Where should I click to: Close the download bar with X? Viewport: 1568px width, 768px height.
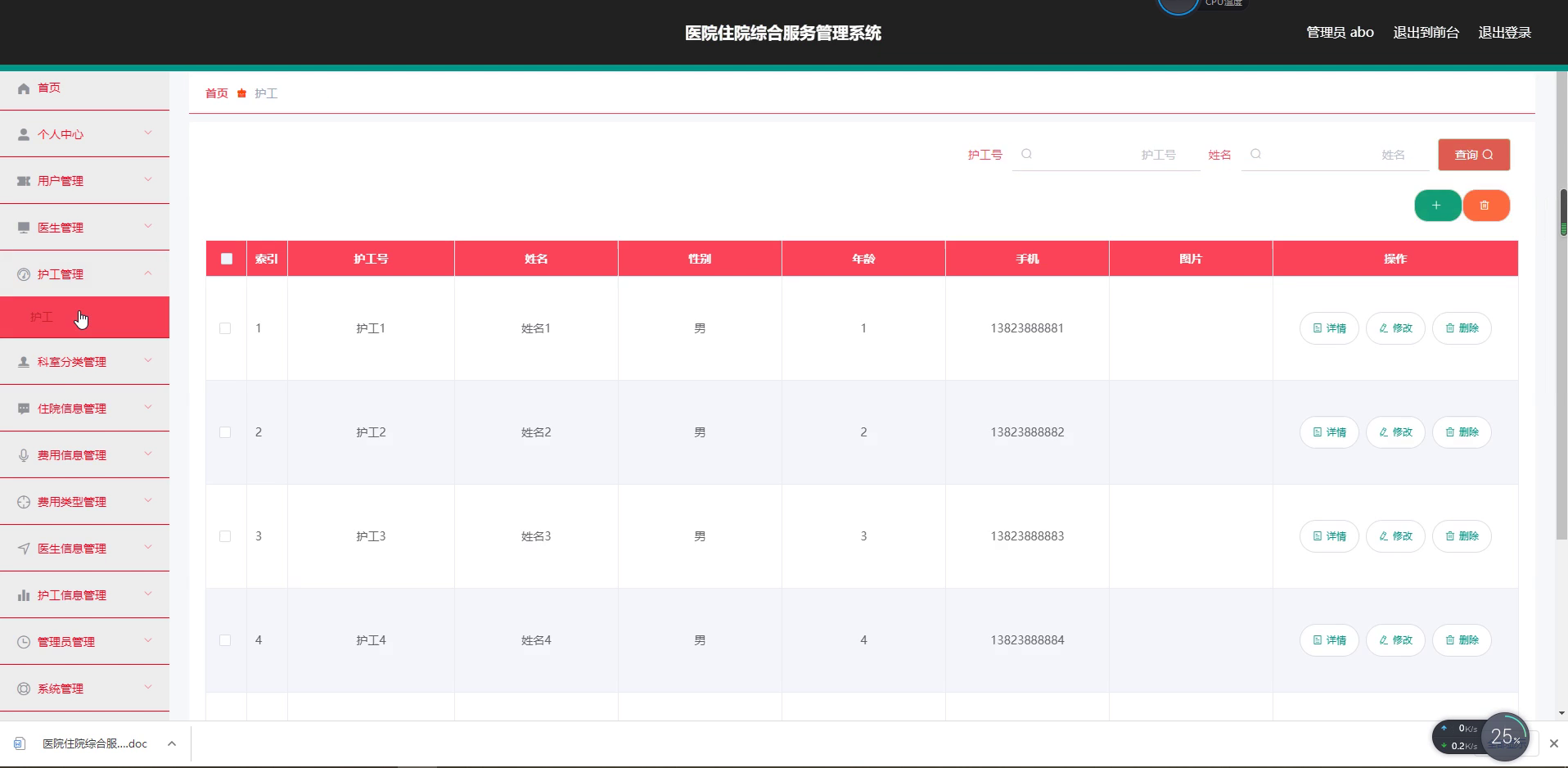[x=1553, y=743]
